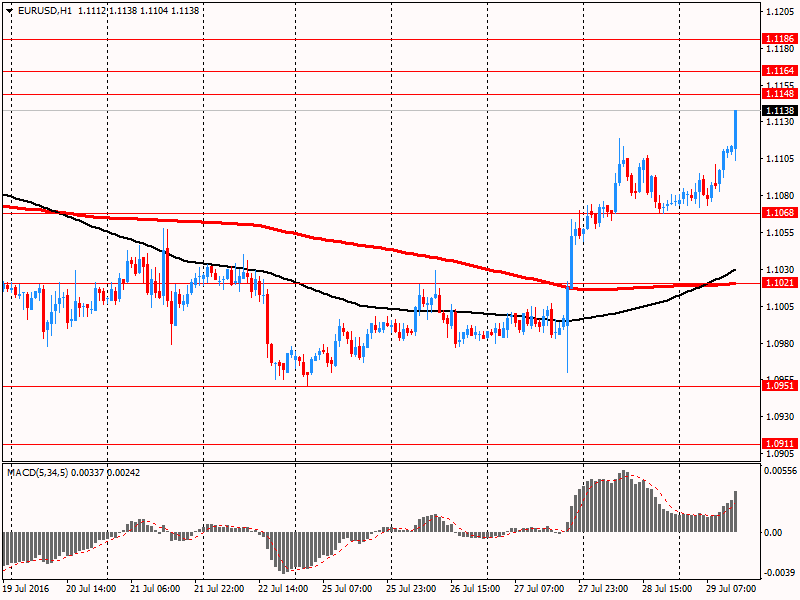The width and height of the screenshot is (800, 600).
Task: Click the MACD(5,34,5) indicator label
Action: (x=37, y=473)
